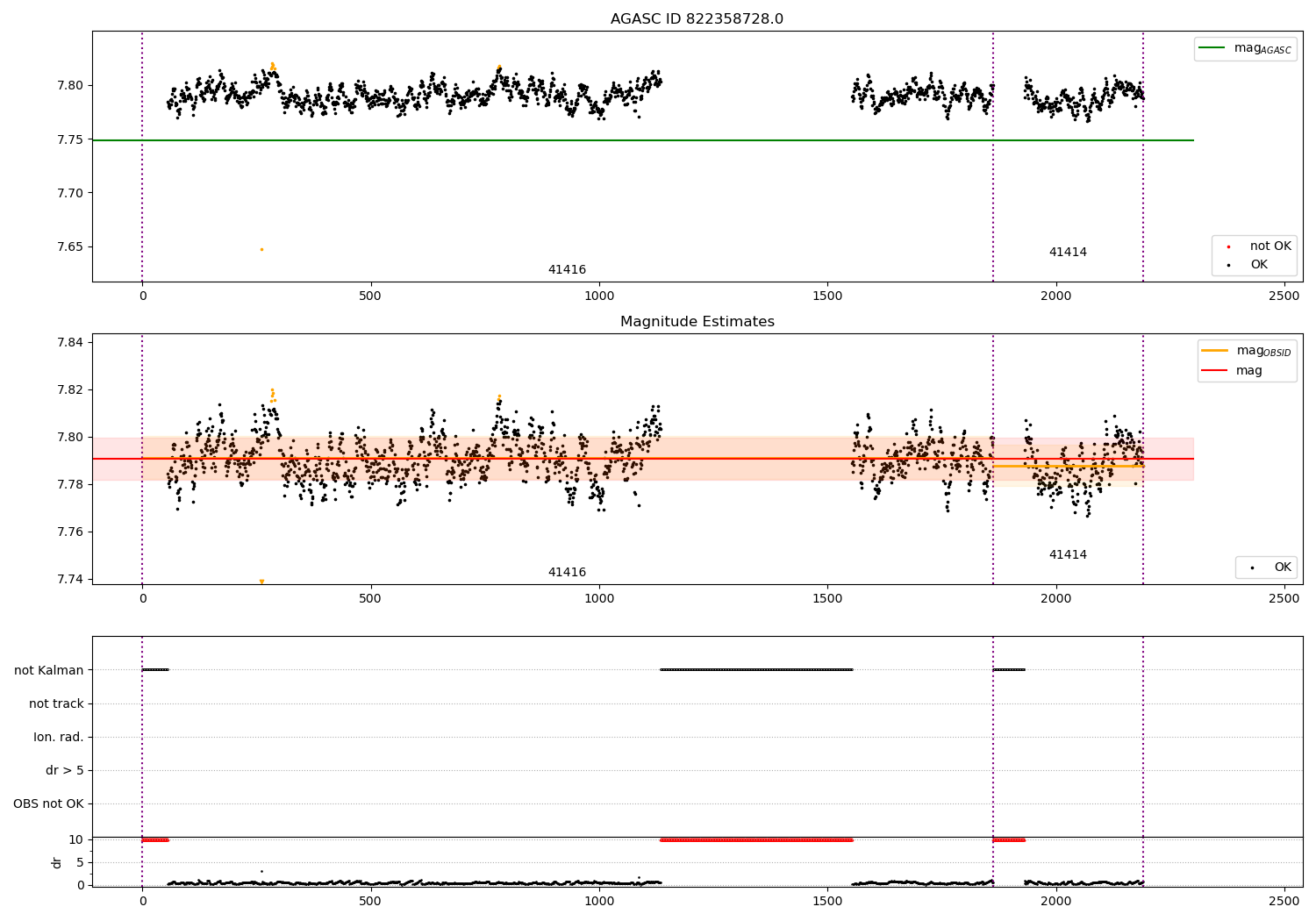Click the 41414 label in the magnitude plot
The image size is (1316, 921).
[x=1068, y=554]
